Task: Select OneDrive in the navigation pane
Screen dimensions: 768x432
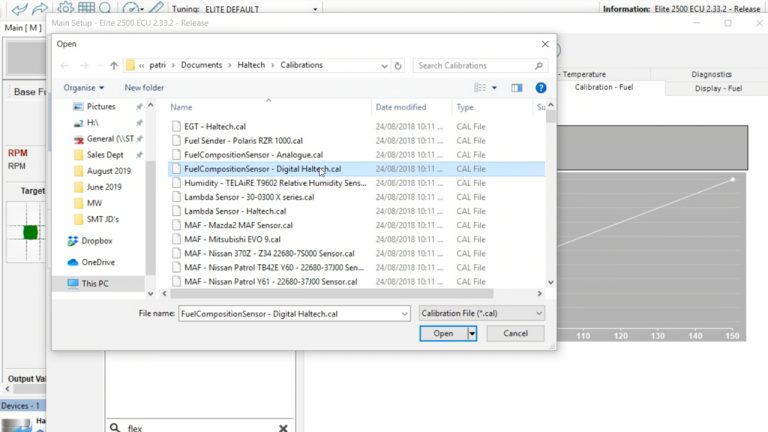Action: coord(98,262)
